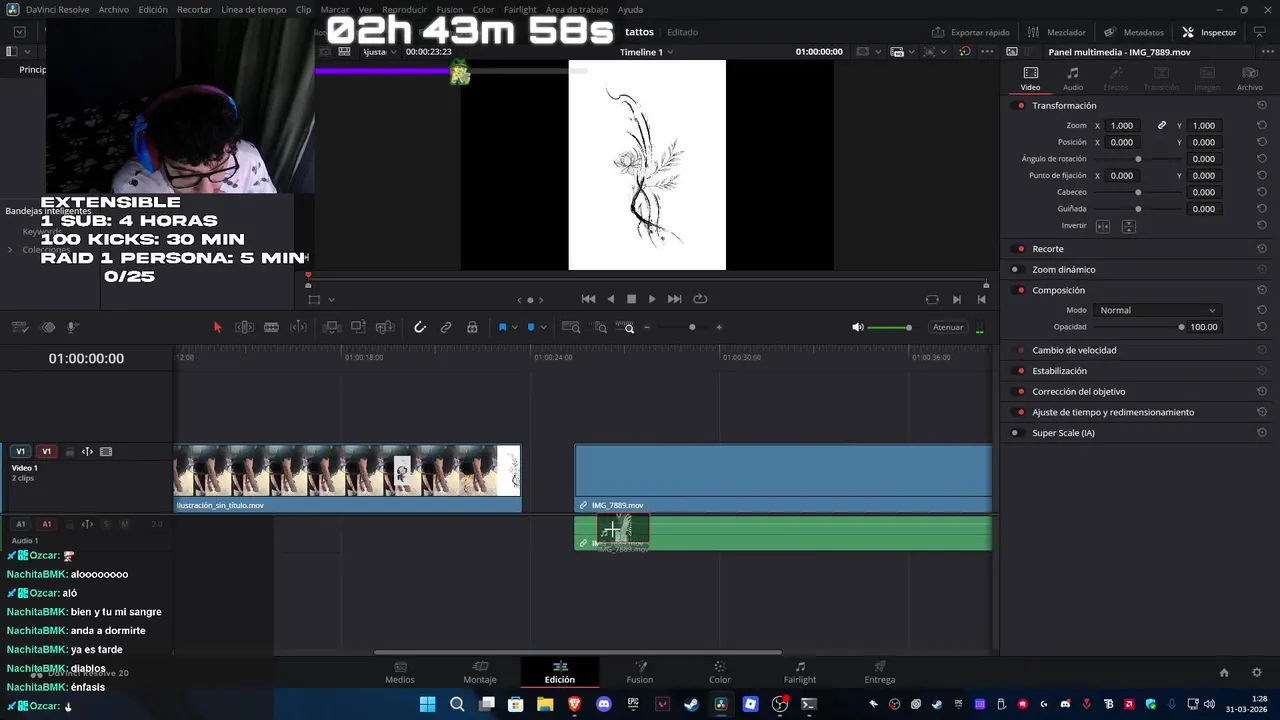The image size is (1280, 720).
Task: Click the detail zoom icon
Action: [599, 327]
